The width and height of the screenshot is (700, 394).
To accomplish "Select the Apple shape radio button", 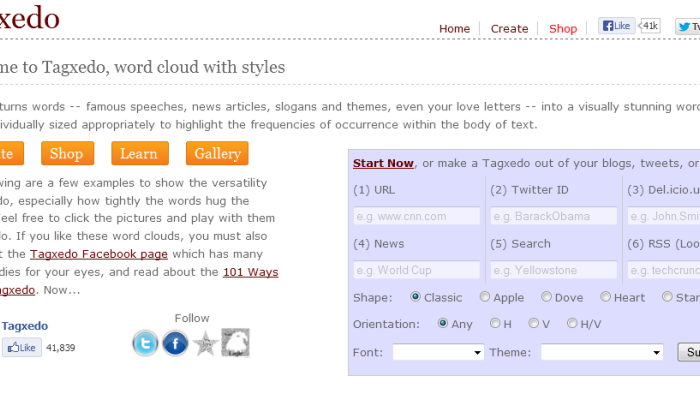I will (484, 297).
